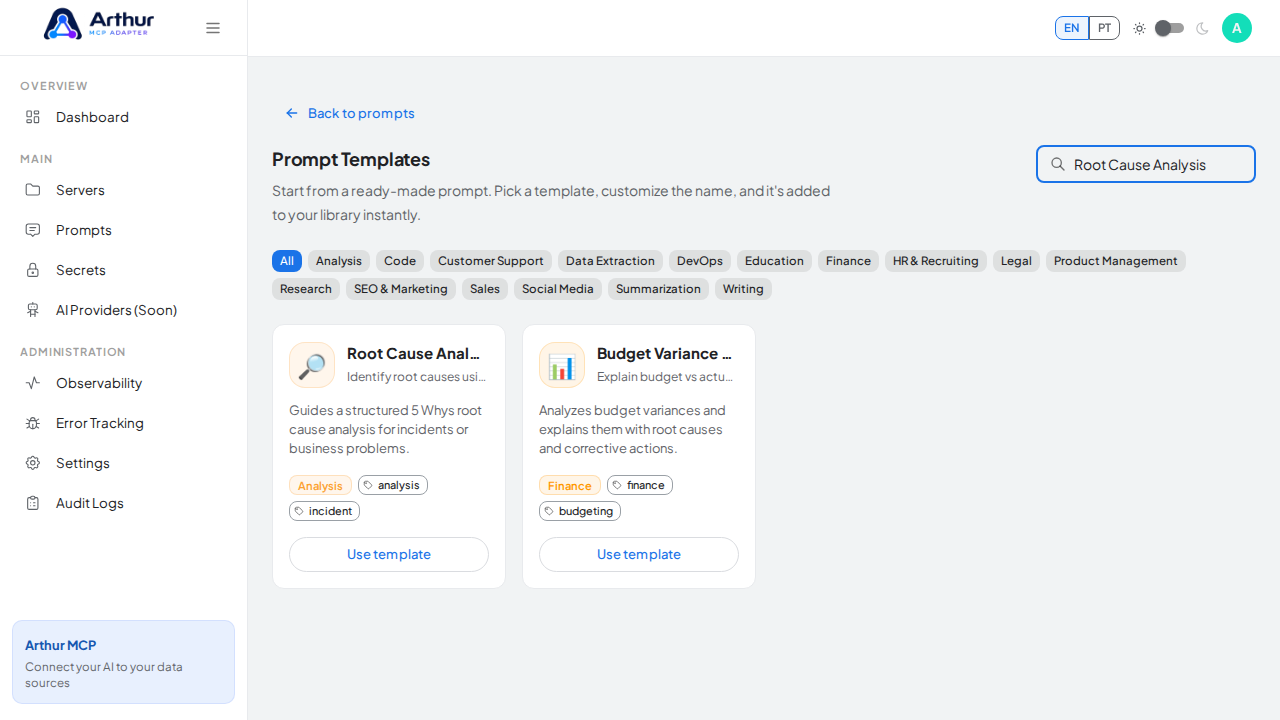The height and width of the screenshot is (720, 1280).
Task: Click the template search input field
Action: click(1146, 164)
